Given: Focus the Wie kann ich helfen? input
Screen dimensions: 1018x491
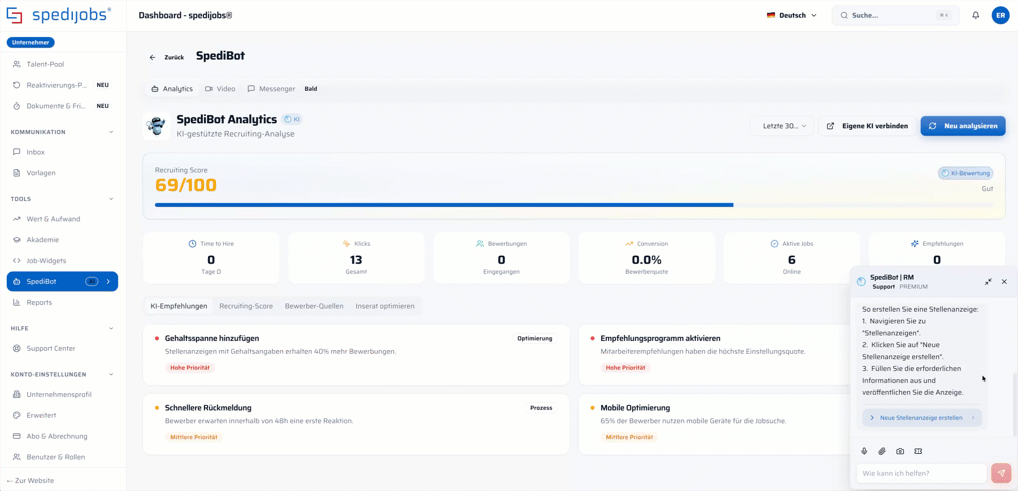Looking at the screenshot, I should coord(921,473).
